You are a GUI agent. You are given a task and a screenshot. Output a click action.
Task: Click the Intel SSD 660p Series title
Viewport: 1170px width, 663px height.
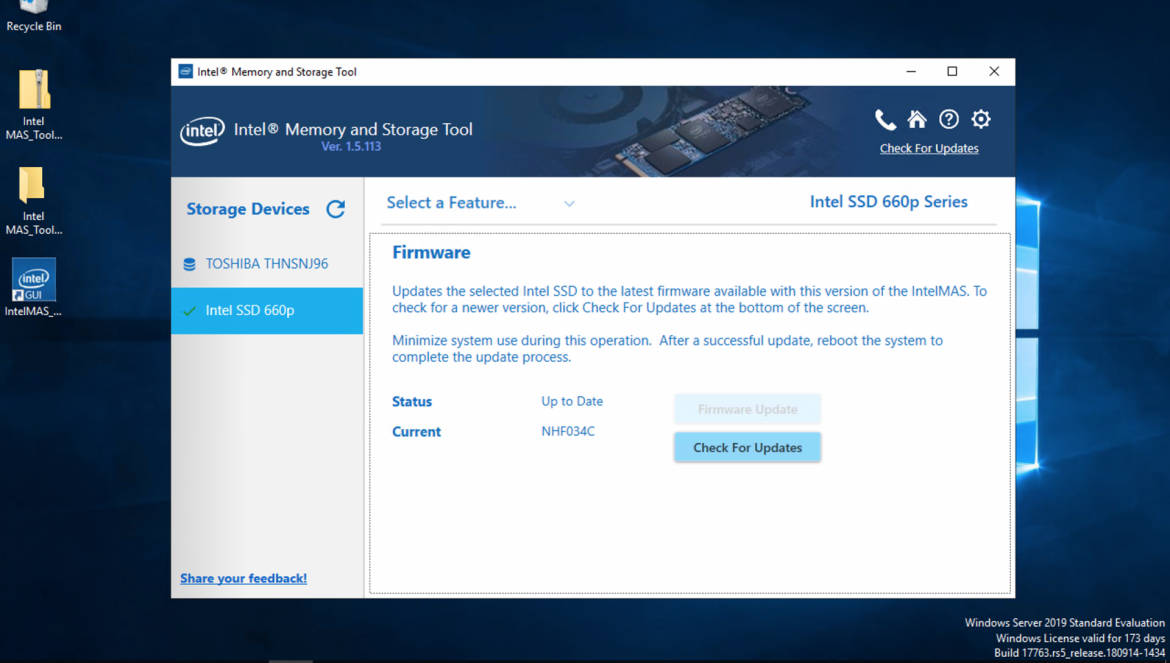point(889,202)
